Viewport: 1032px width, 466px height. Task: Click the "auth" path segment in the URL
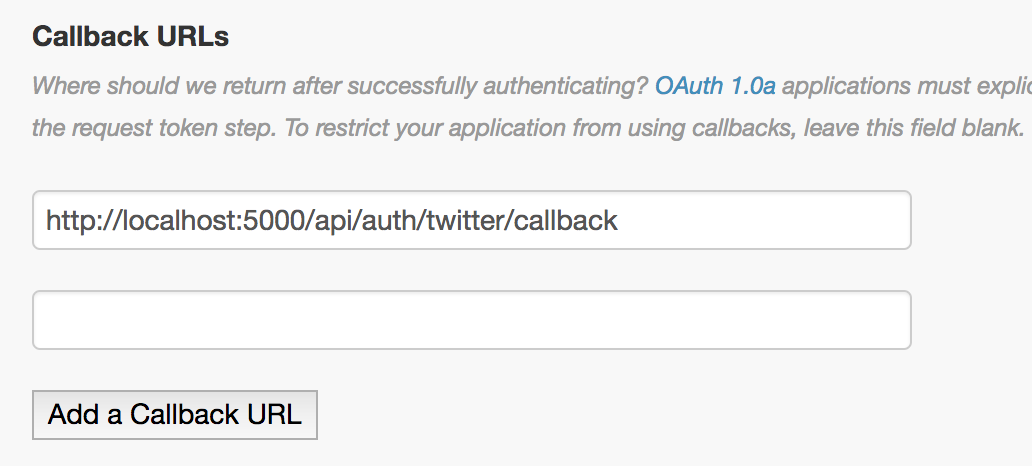point(383,220)
